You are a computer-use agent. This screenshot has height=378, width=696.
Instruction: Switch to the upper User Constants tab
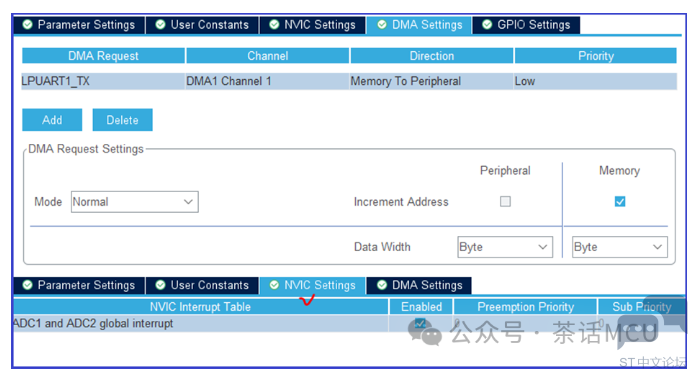pos(202,25)
